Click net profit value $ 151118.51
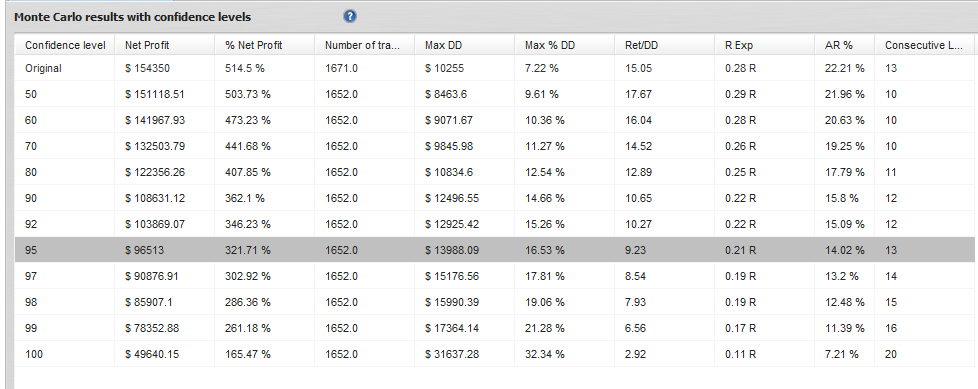 155,94
